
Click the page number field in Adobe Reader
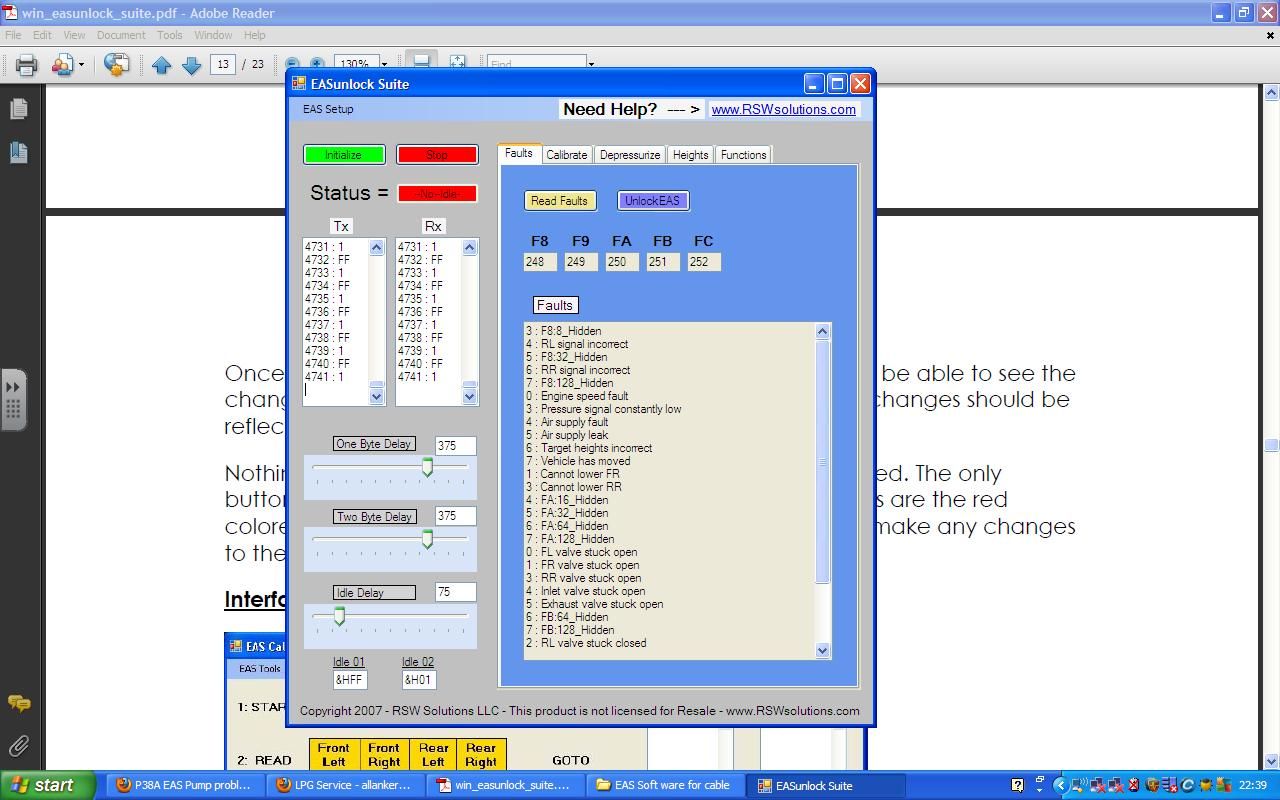223,65
